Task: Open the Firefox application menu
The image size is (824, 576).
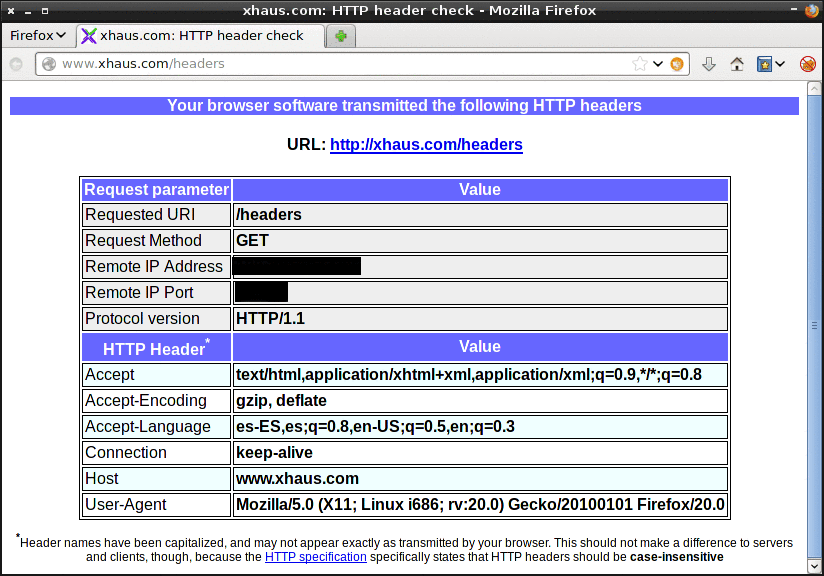Action: pyautogui.click(x=38, y=36)
